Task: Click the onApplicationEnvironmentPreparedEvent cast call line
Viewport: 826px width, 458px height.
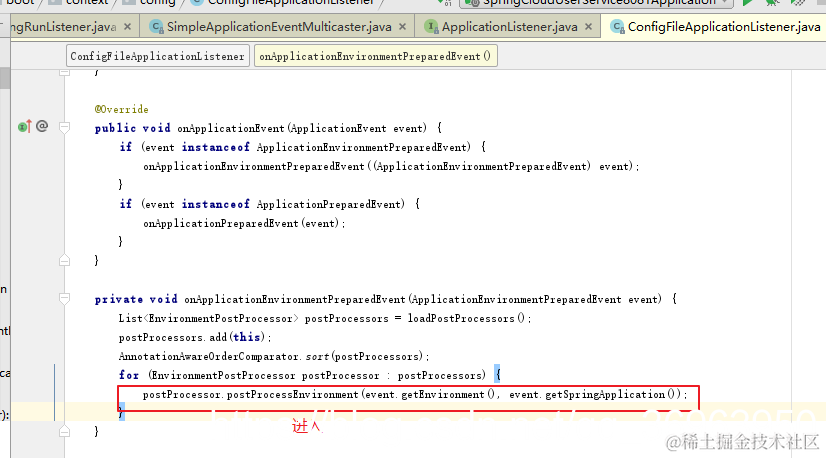Action: (x=391, y=166)
